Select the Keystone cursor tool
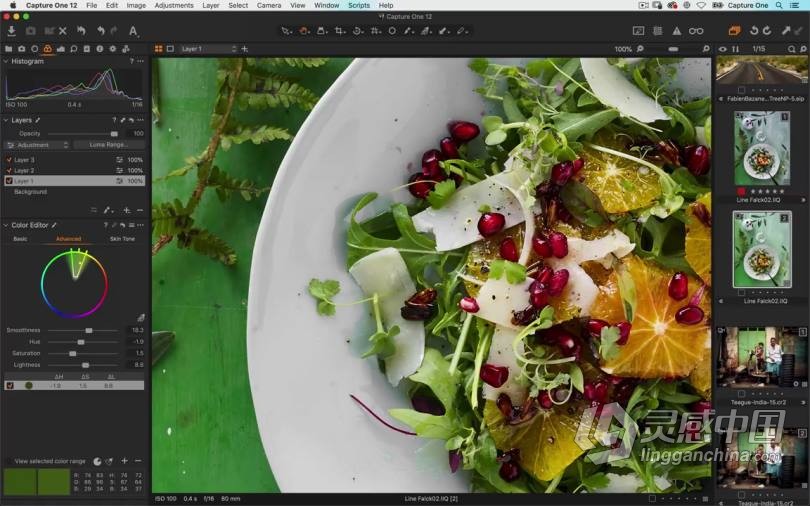 [x=376, y=31]
